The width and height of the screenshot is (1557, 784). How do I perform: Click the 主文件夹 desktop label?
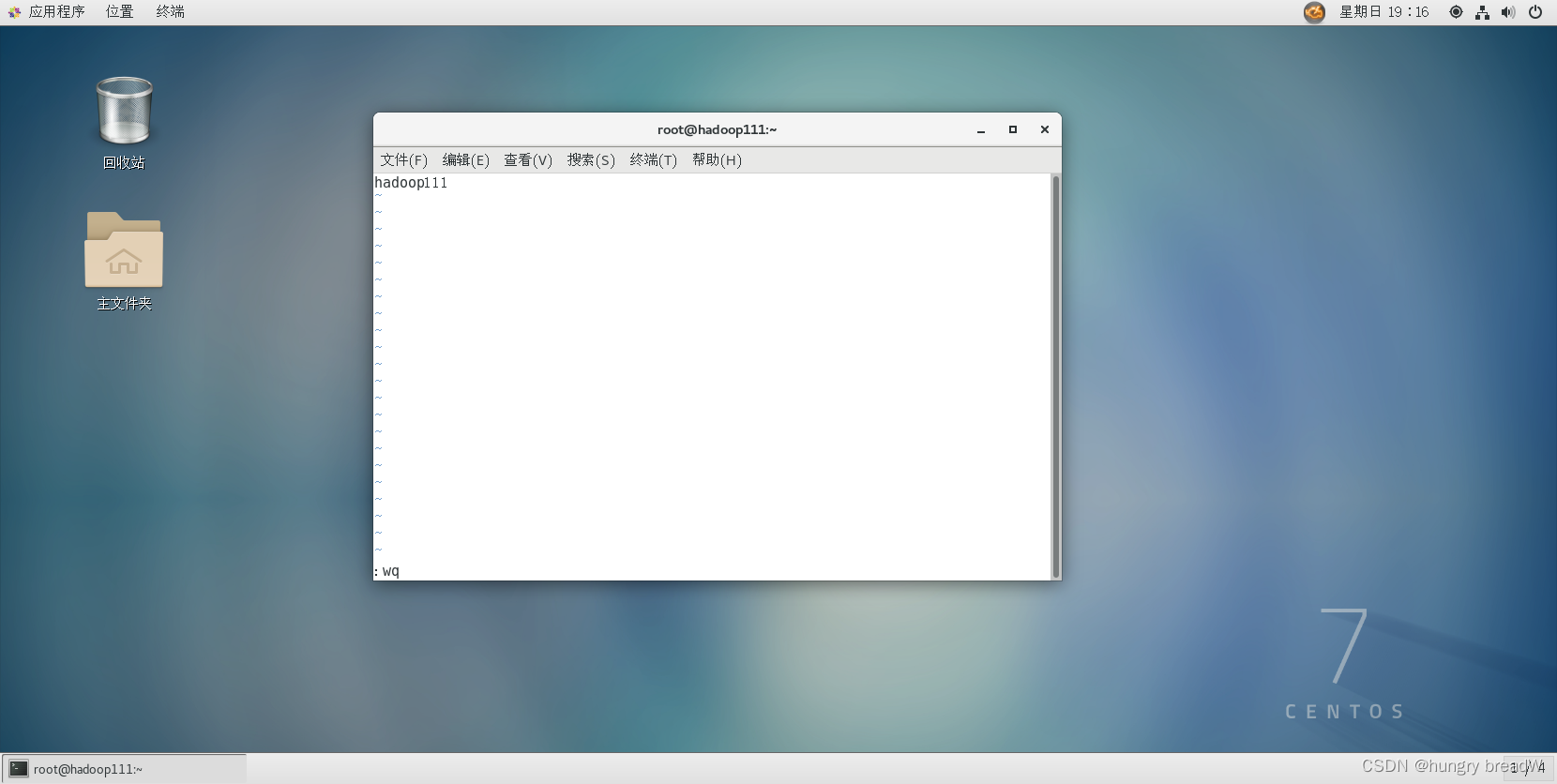click(x=124, y=303)
